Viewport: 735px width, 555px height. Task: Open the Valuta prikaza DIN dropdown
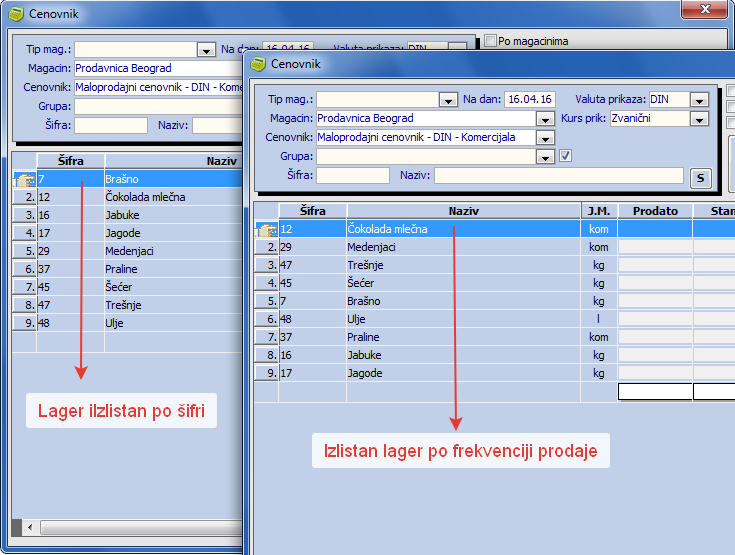699,100
